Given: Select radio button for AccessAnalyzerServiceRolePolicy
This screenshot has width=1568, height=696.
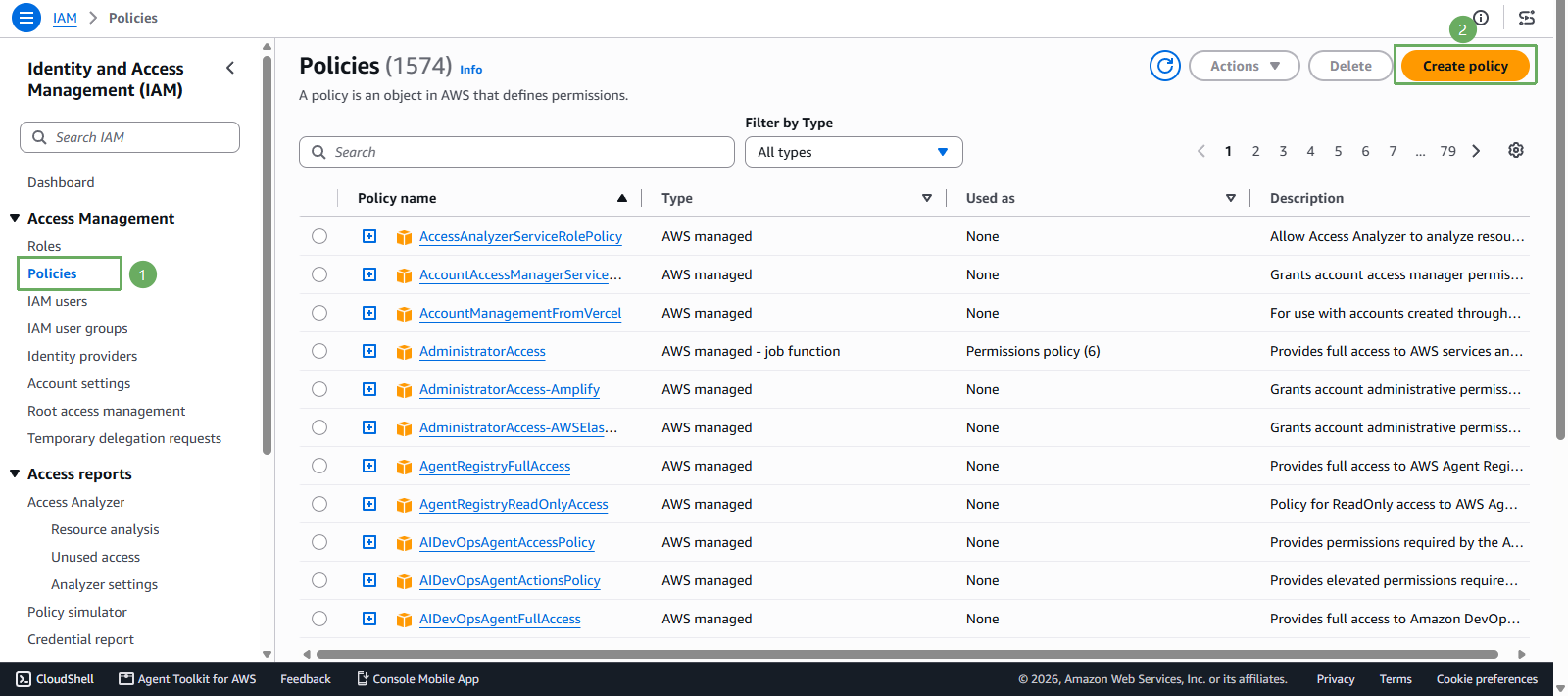Looking at the screenshot, I should pyautogui.click(x=319, y=236).
